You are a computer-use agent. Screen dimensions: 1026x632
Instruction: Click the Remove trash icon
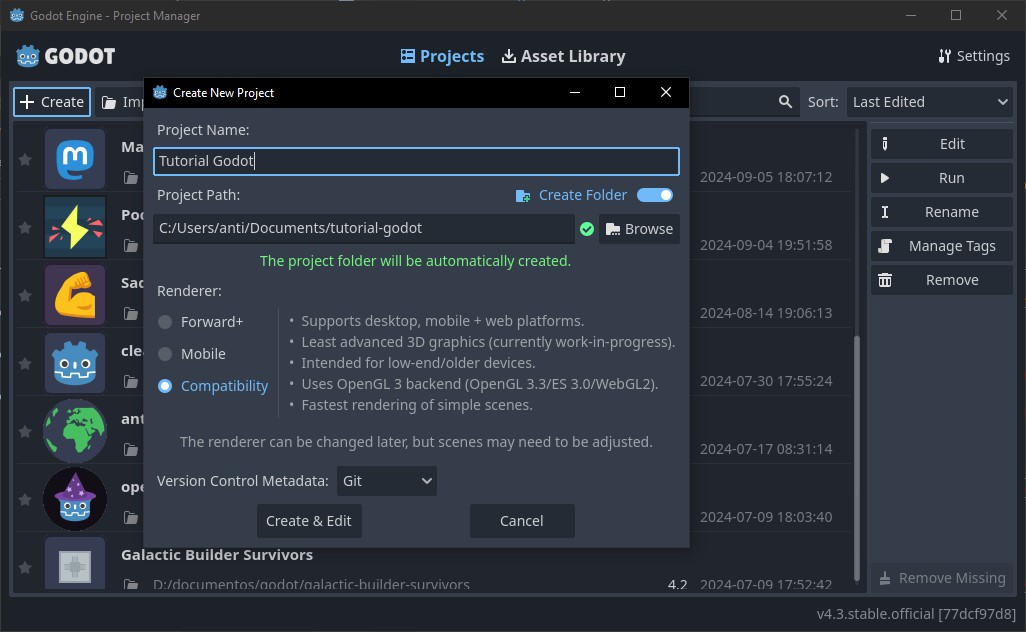pyautogui.click(x=884, y=279)
